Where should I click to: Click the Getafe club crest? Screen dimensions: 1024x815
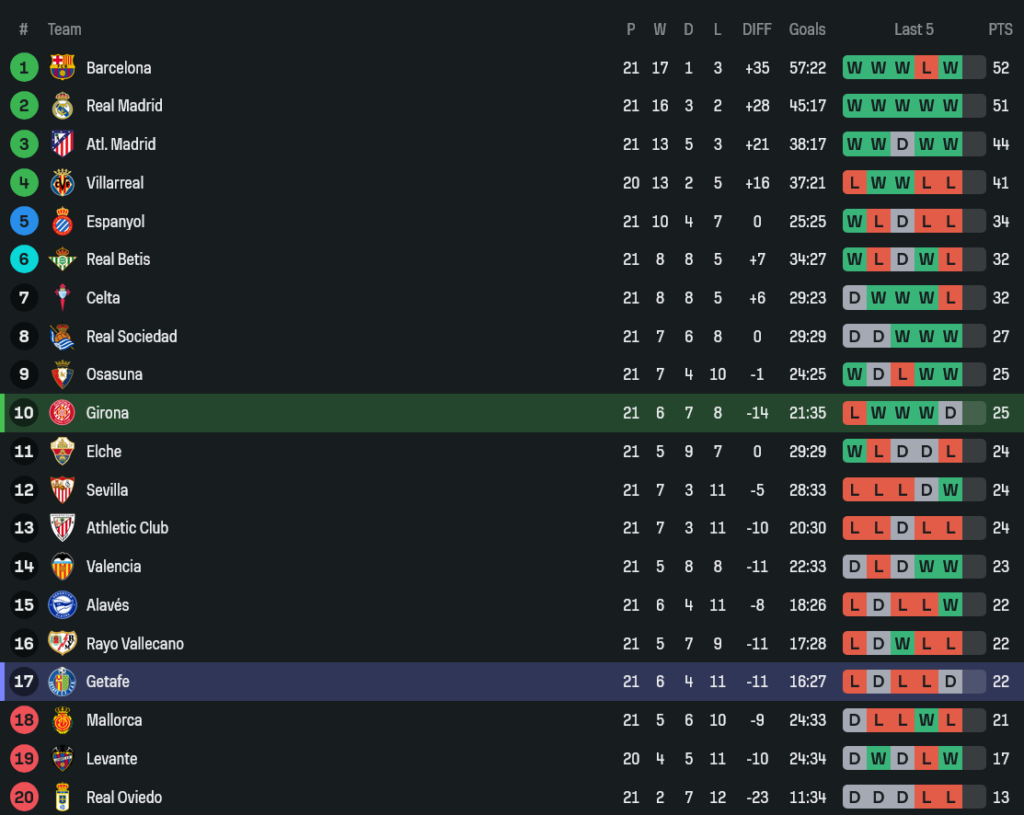tap(62, 681)
